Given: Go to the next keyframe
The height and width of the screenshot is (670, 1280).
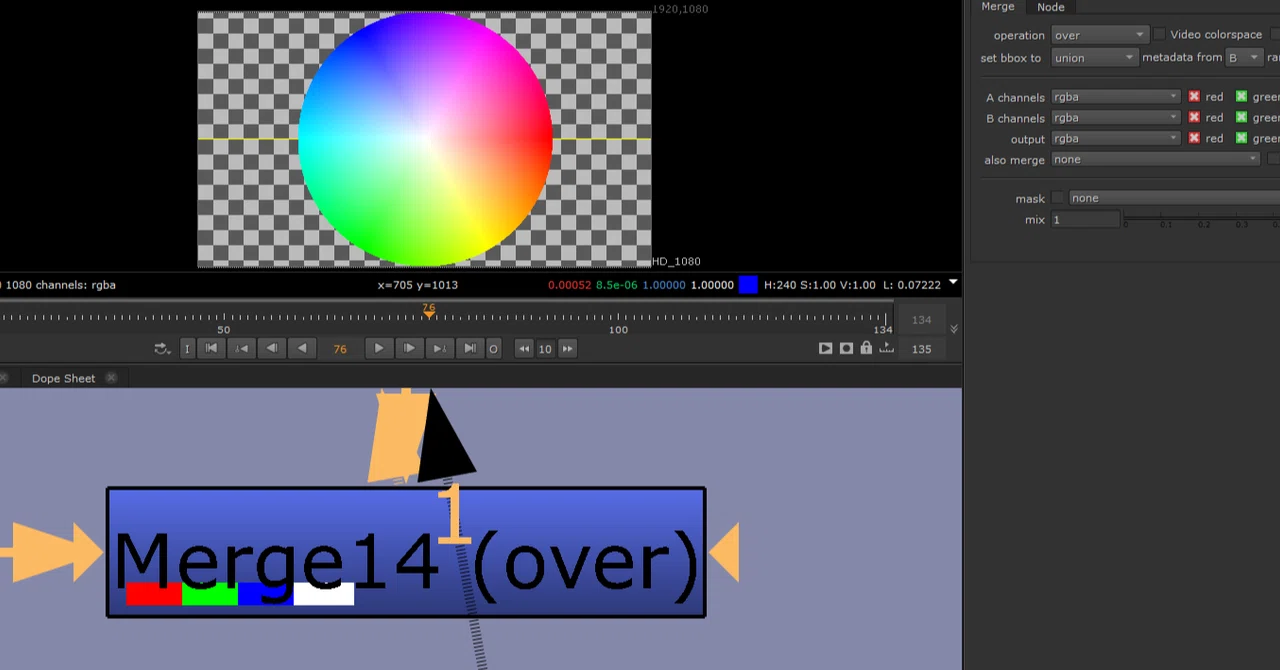Looking at the screenshot, I should pos(439,348).
